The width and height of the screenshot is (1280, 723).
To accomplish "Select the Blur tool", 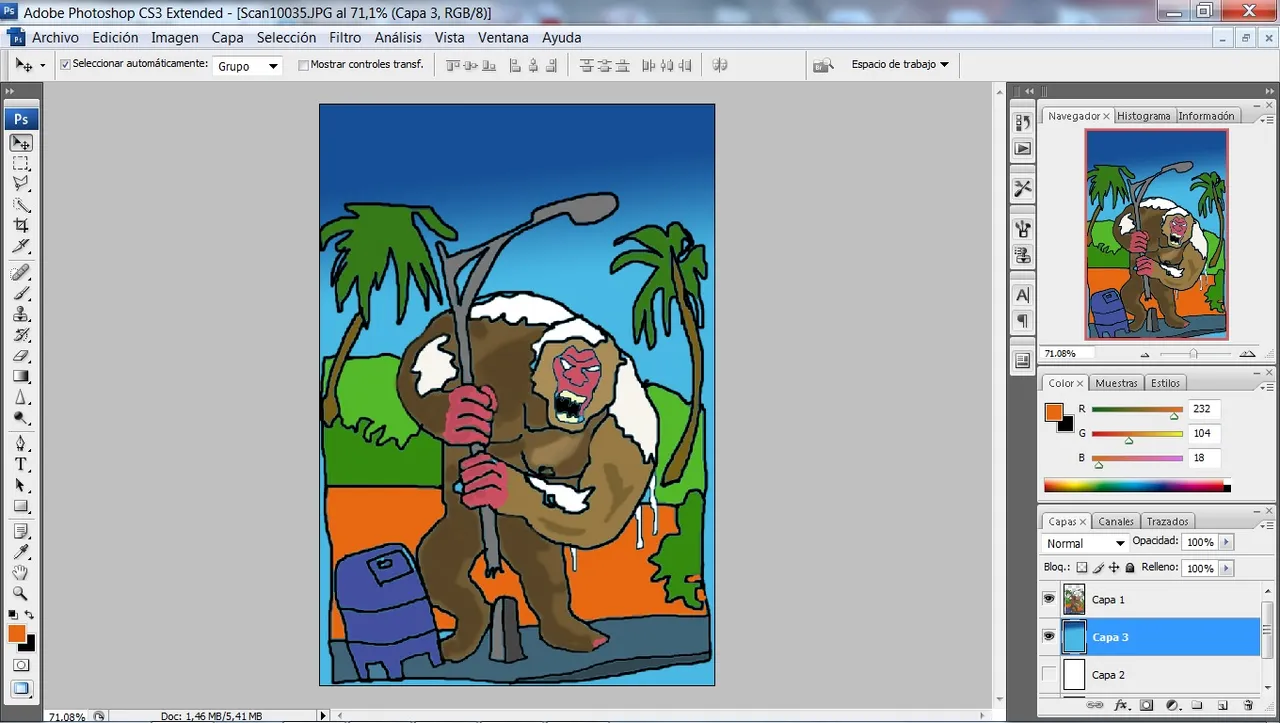I will point(21,397).
